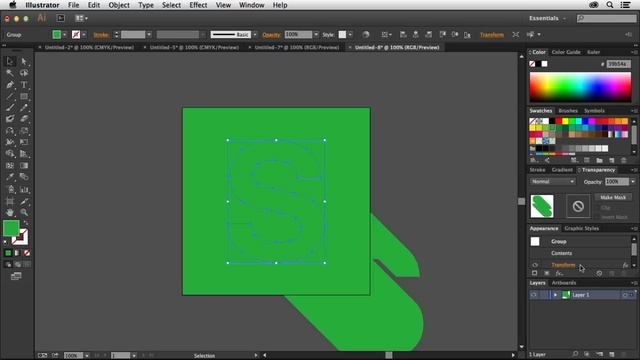The image size is (640, 360).
Task: Select the Direct Selection tool
Action: pos(24,61)
